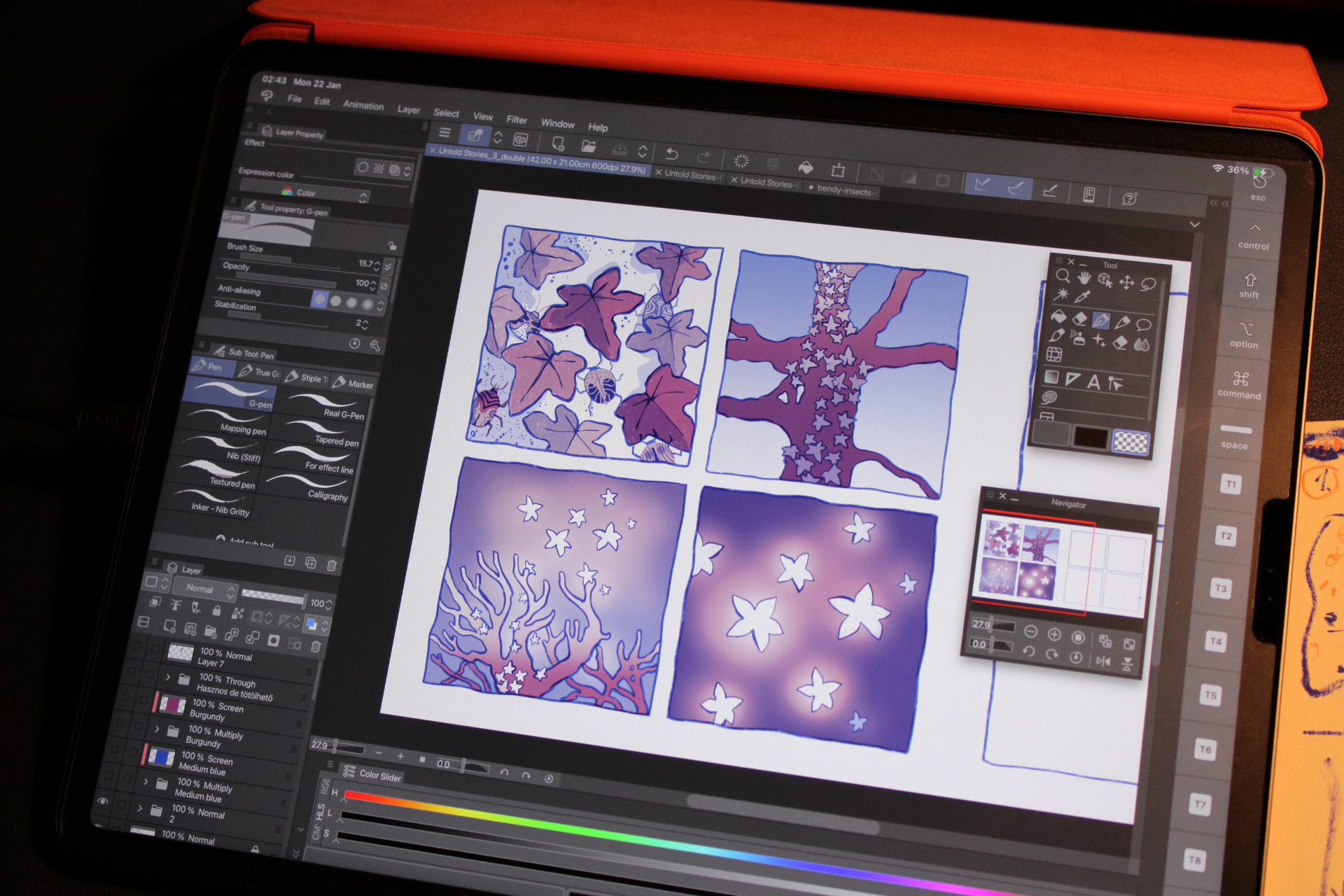Image resolution: width=1344 pixels, height=896 pixels.
Task: Select the Eyedropper tool in Tool palette
Action: (x=1083, y=297)
